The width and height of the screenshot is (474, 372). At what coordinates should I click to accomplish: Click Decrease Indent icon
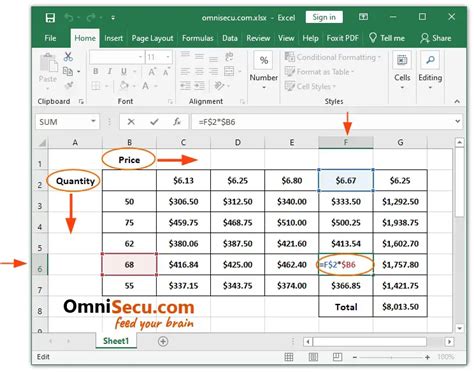coord(185,86)
